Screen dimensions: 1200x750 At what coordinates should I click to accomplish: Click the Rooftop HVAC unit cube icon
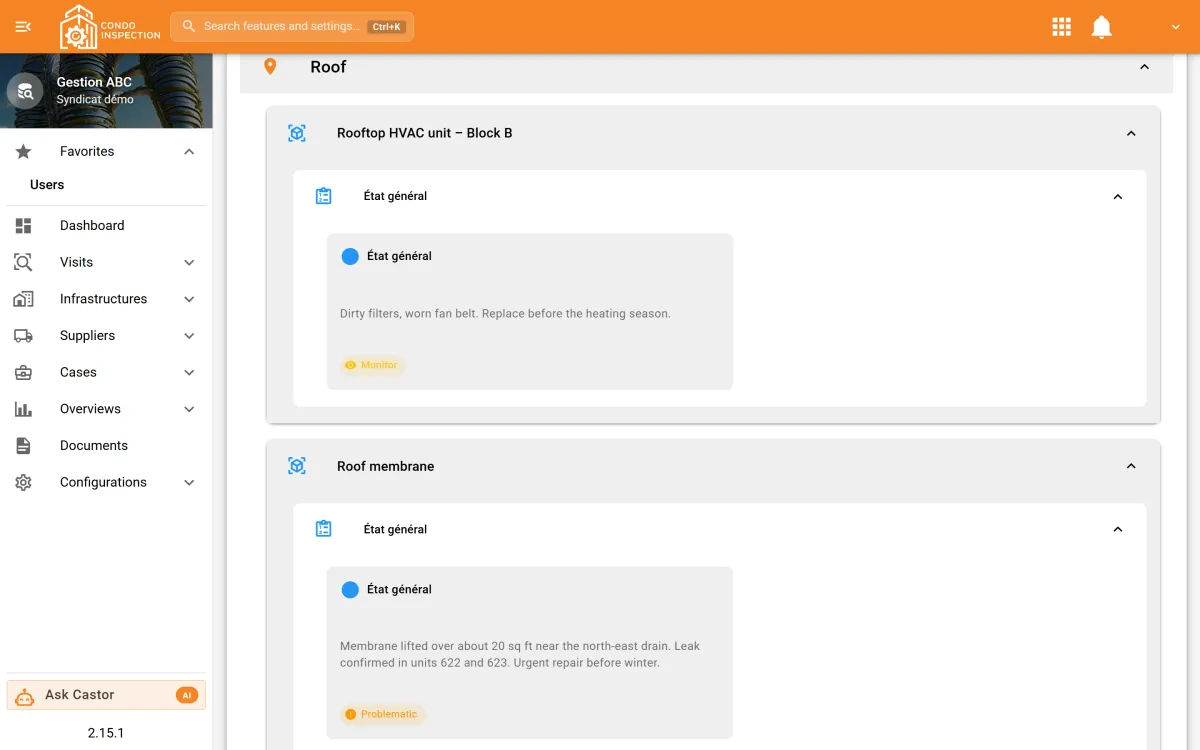point(297,133)
